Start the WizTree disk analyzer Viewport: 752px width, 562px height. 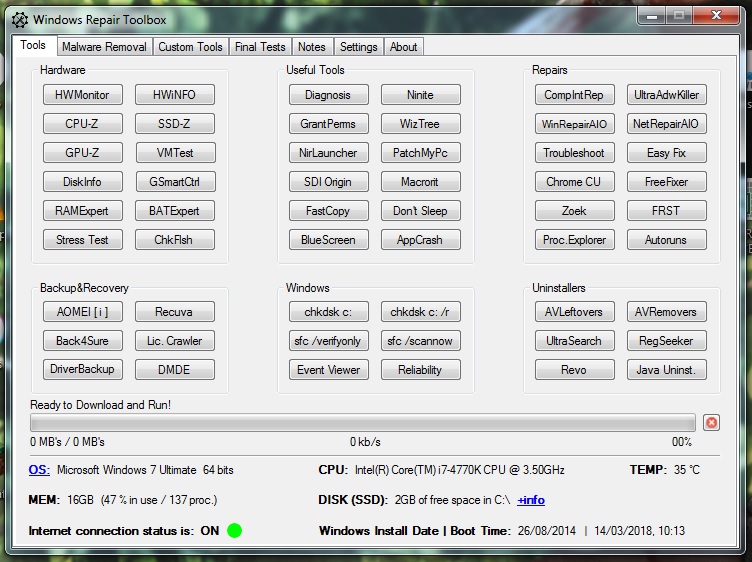point(420,124)
